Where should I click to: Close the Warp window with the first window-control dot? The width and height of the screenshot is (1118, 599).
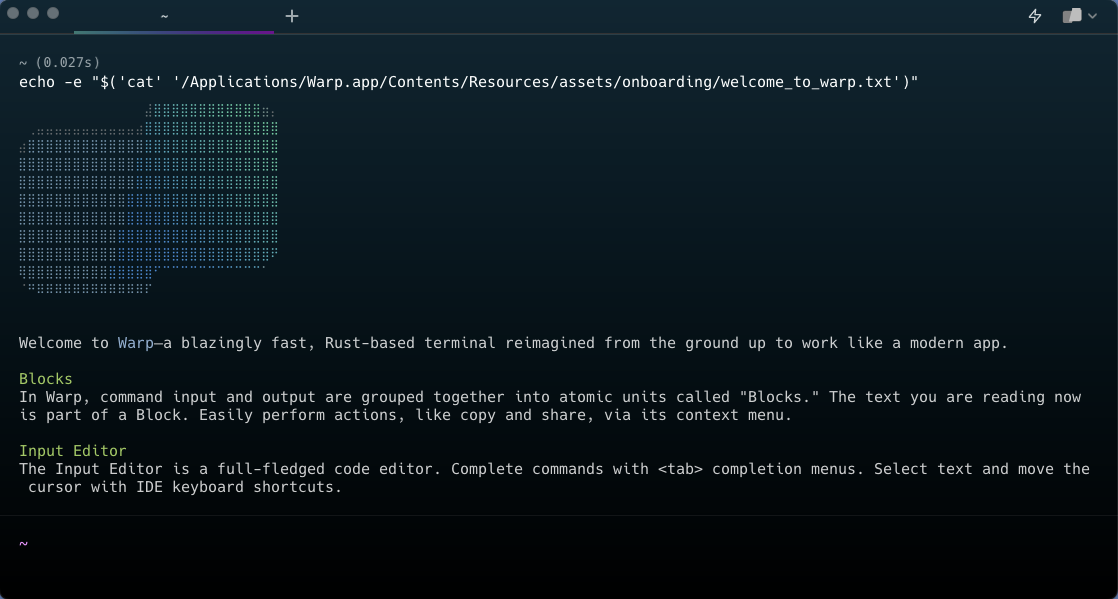(x=14, y=13)
